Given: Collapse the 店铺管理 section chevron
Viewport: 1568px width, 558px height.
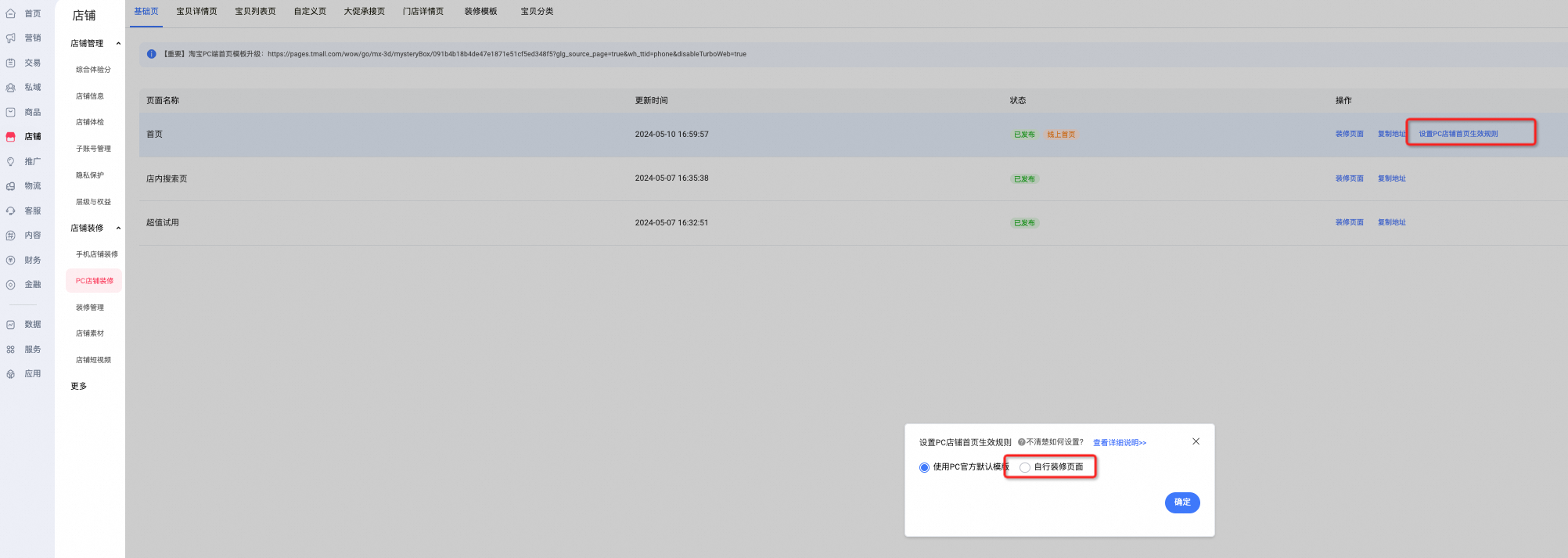Looking at the screenshot, I should click(119, 44).
